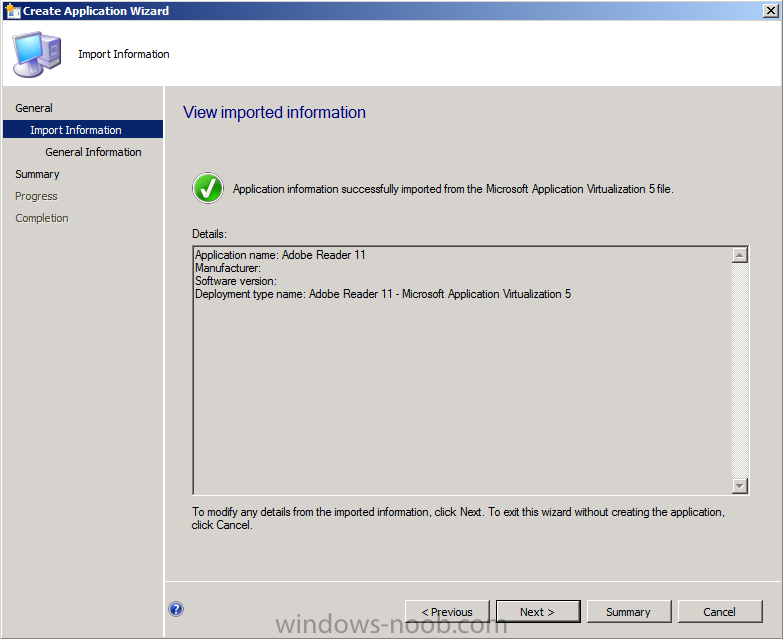Click the 'Application name: Adobe Reader 11' line
Image resolution: width=783 pixels, height=639 pixels.
(280, 255)
